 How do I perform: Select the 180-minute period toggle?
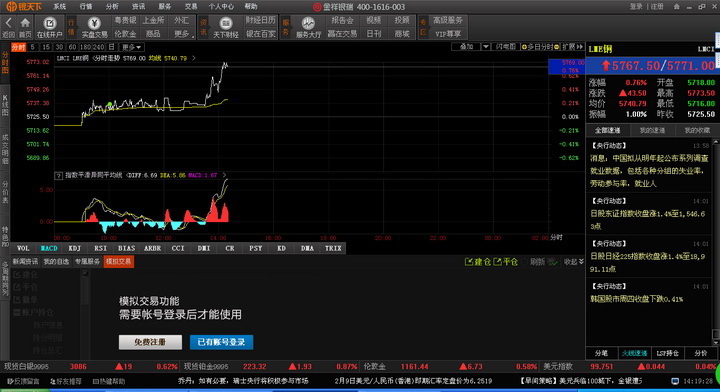click(x=85, y=47)
